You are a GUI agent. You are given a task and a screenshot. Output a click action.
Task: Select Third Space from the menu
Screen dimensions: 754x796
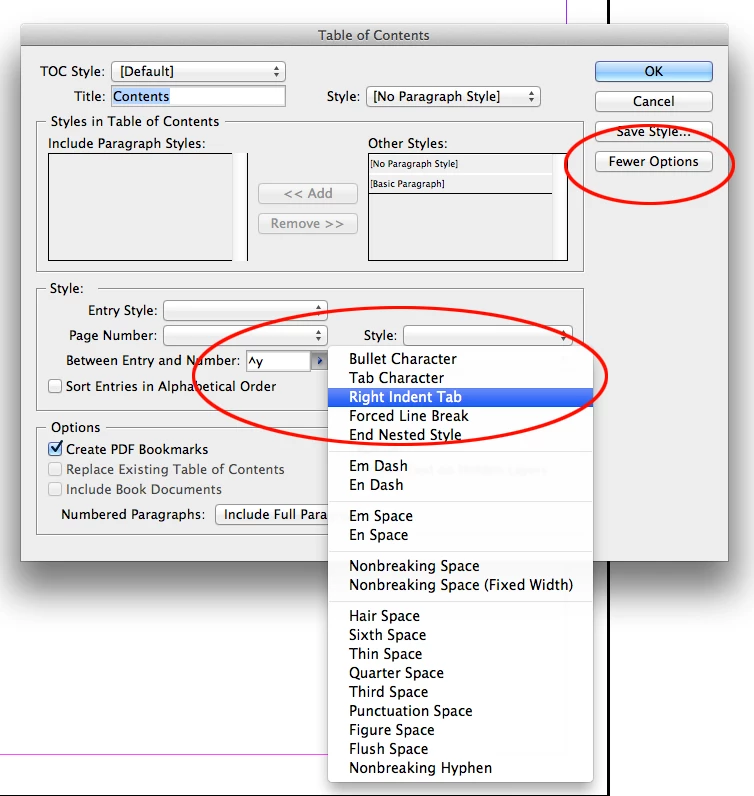pyautogui.click(x=460, y=692)
